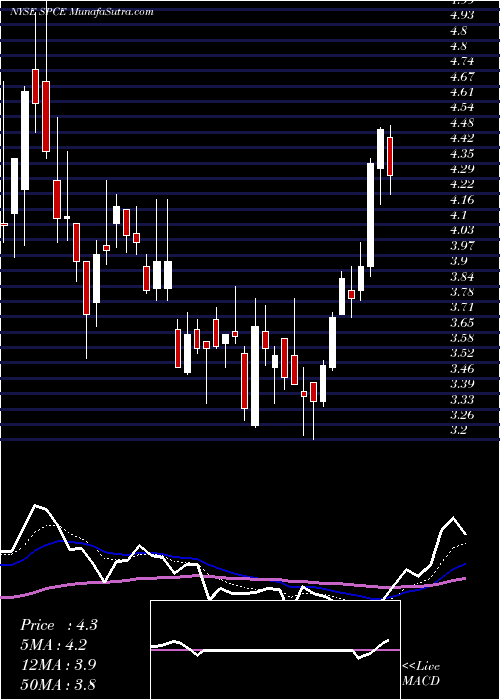
Task: Click the 4.29 price axis label
Action: click(x=462, y=169)
